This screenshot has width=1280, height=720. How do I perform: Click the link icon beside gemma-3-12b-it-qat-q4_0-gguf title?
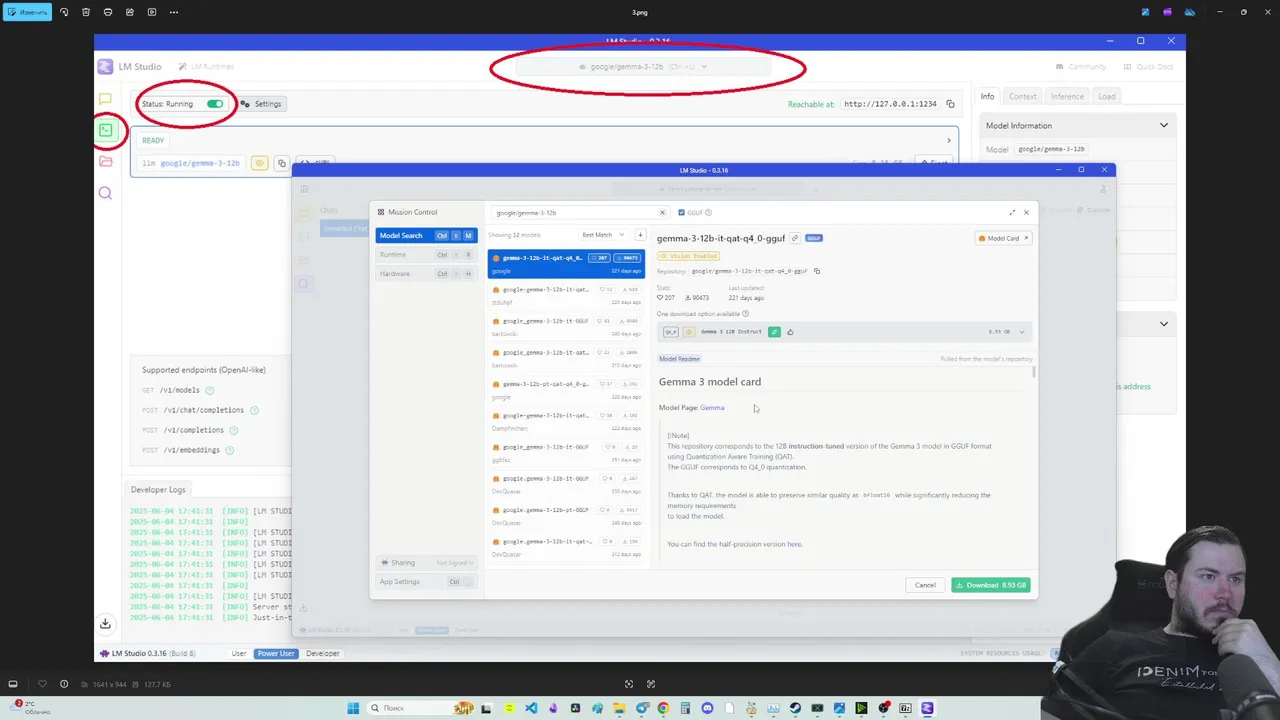[x=795, y=238]
